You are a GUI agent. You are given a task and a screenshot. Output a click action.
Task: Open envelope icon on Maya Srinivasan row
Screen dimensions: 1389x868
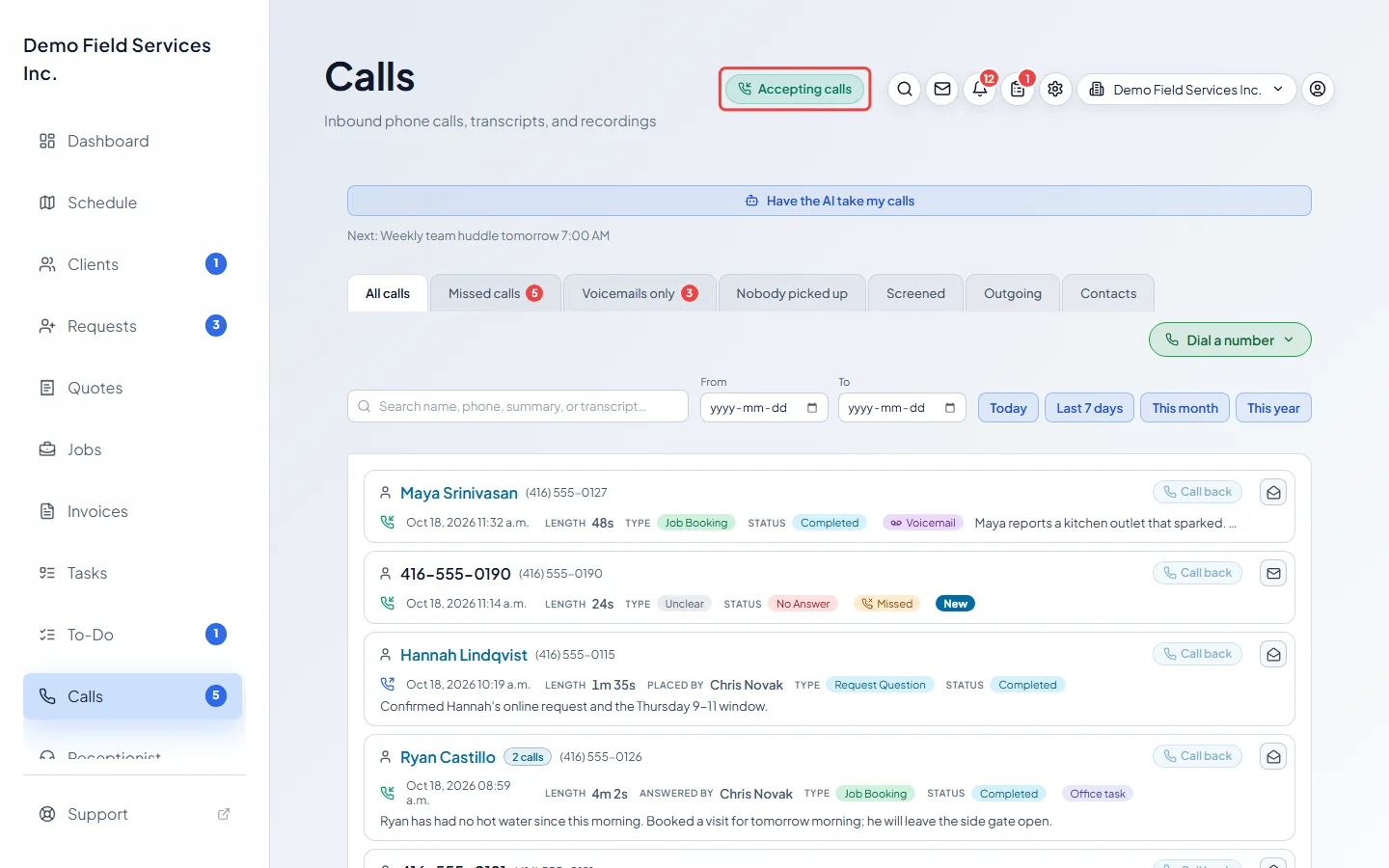[x=1273, y=493]
